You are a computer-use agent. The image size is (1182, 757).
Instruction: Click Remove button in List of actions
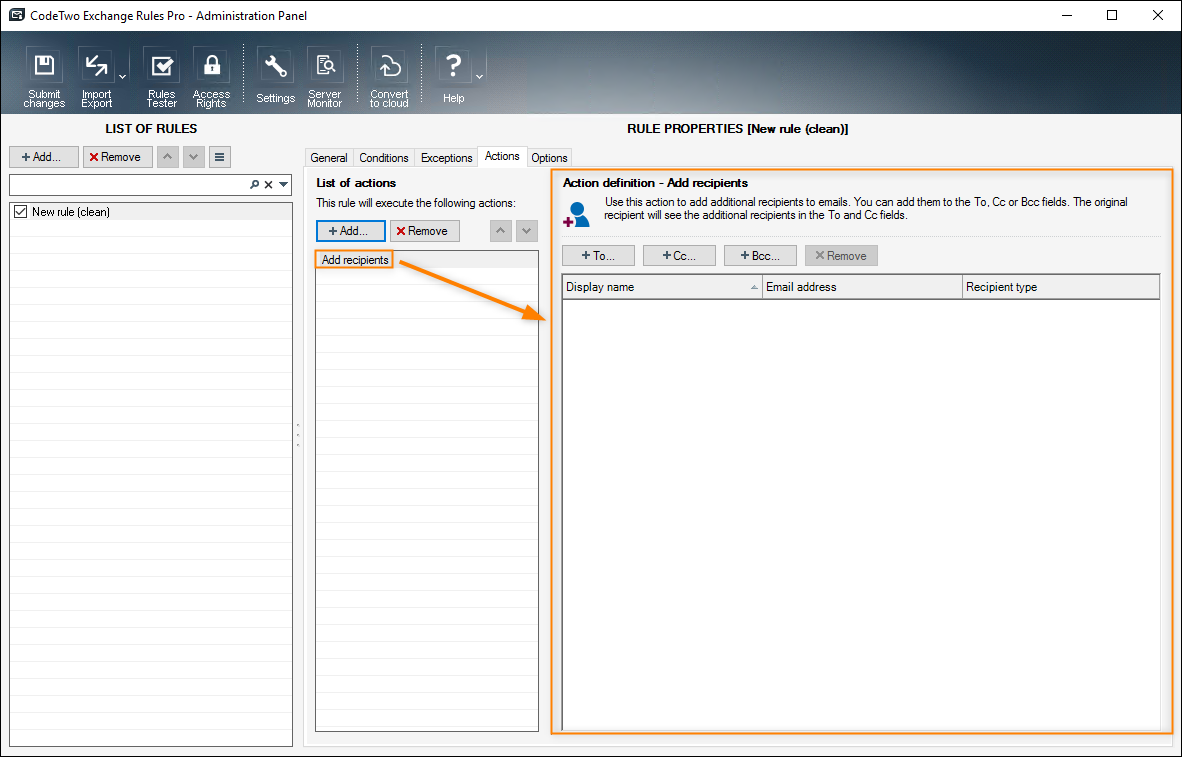(424, 231)
